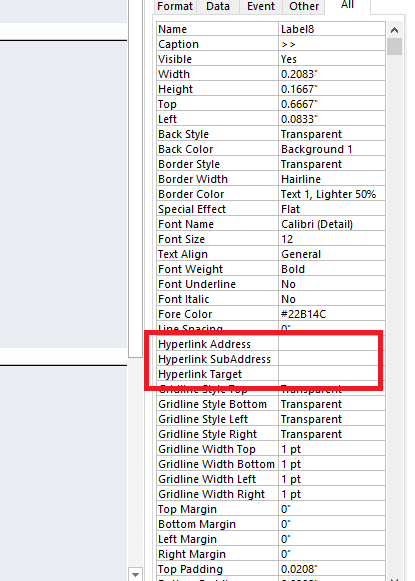Select the Font Underline No value

(x=332, y=284)
